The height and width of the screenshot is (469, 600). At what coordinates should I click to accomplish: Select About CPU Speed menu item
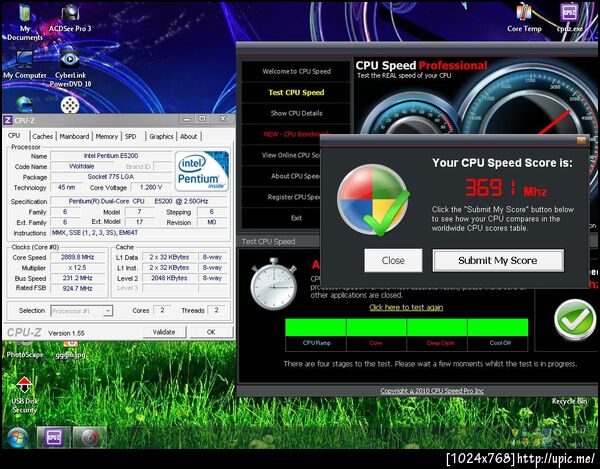tap(282, 176)
